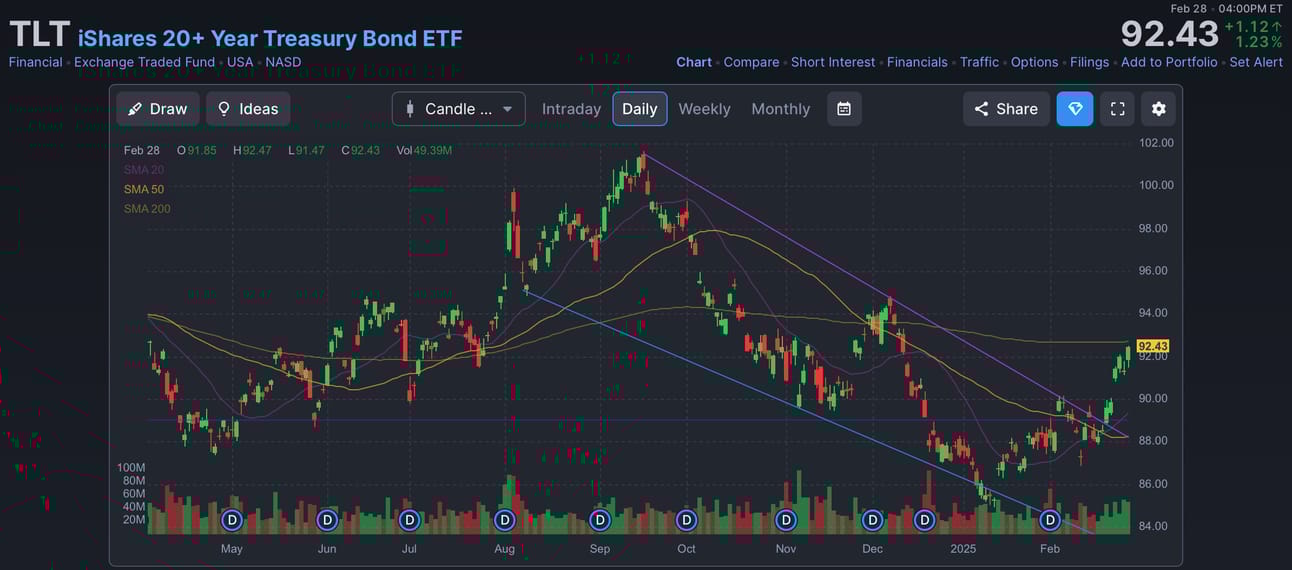
Task: Click Set Alert link
Action: 1256,62
